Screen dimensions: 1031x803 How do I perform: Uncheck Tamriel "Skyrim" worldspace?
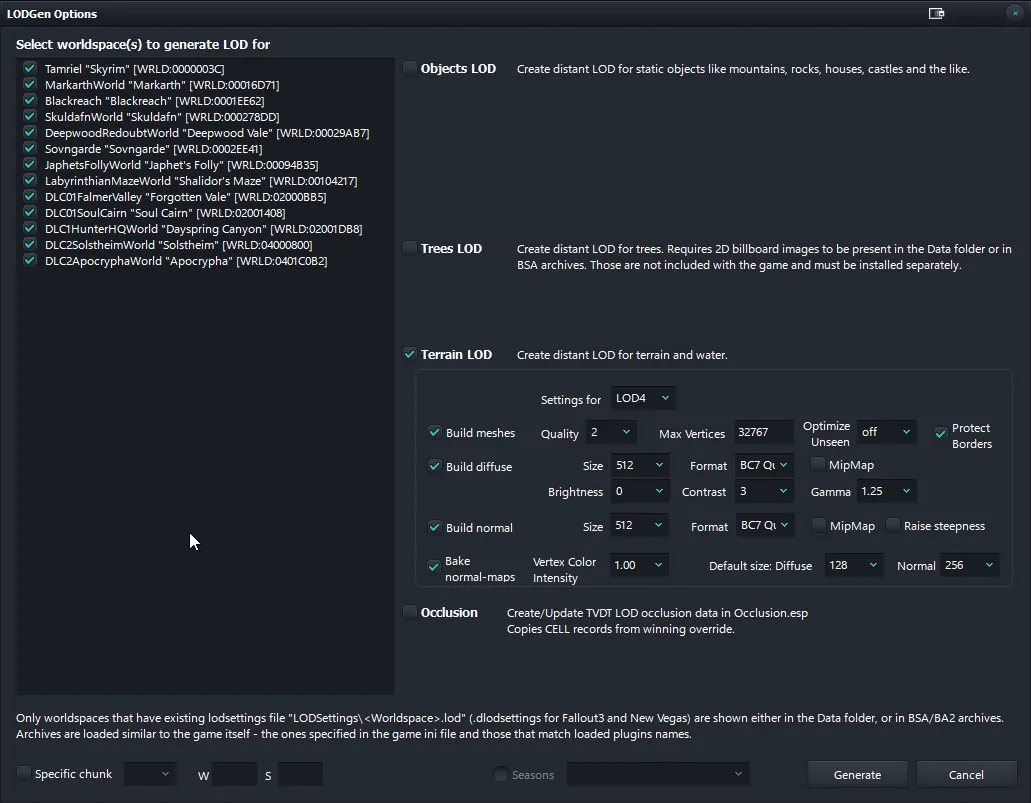point(30,68)
